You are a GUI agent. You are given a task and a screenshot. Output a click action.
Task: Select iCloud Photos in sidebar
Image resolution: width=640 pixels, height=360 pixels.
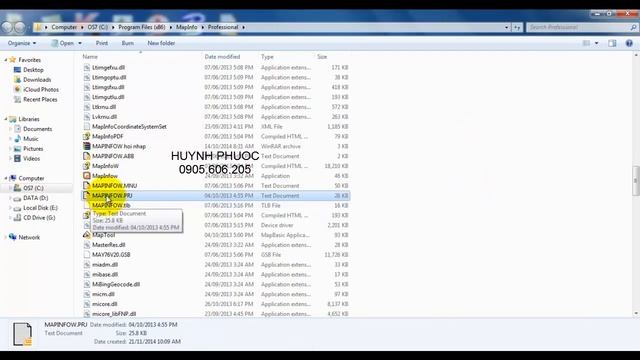41,89
